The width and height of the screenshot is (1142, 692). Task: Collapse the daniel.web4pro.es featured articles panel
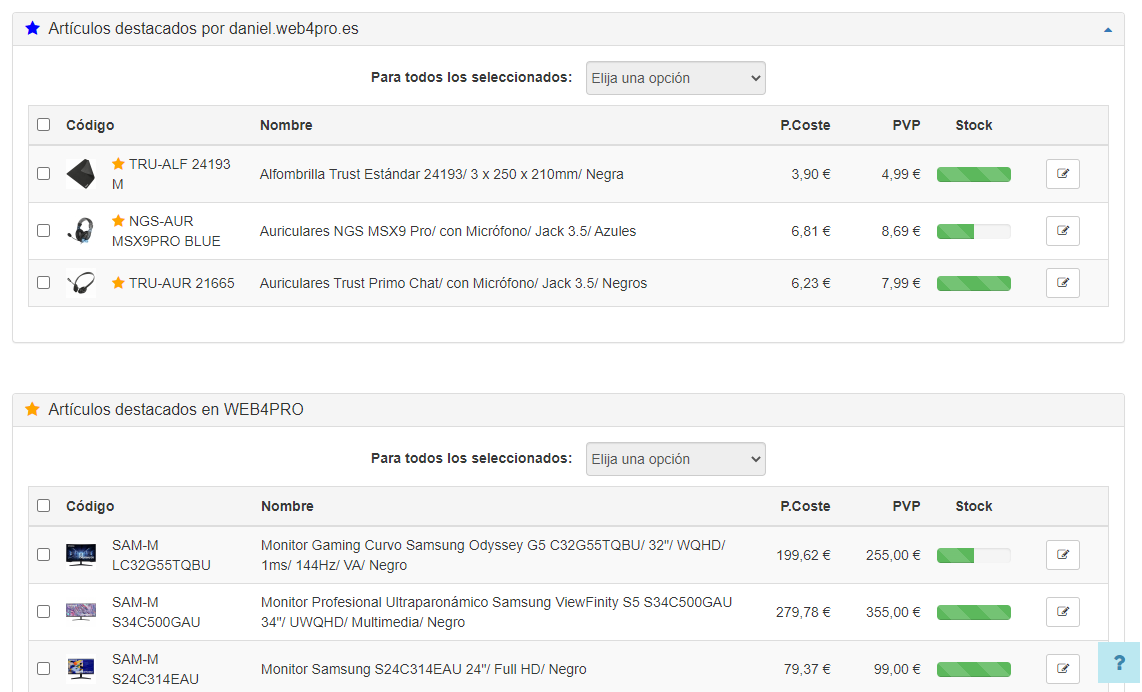click(1107, 30)
